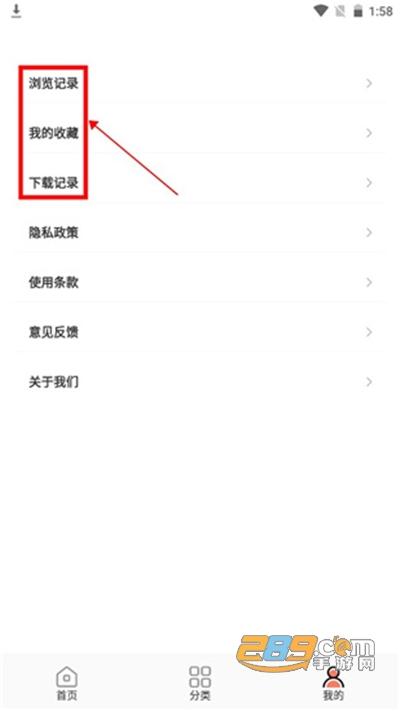The height and width of the screenshot is (711, 400).
Task: Open 隐私政策 privacy policy
Action: click(200, 233)
